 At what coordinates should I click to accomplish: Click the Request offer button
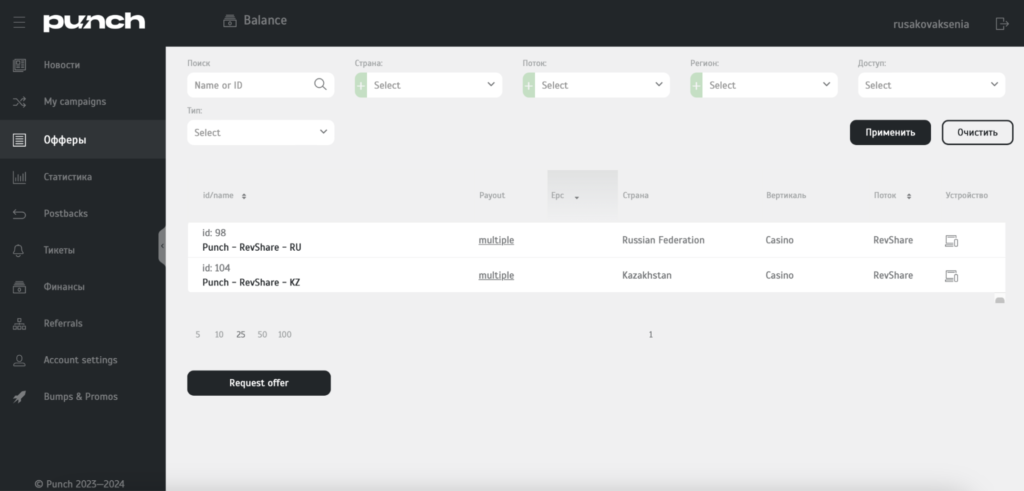coord(259,383)
